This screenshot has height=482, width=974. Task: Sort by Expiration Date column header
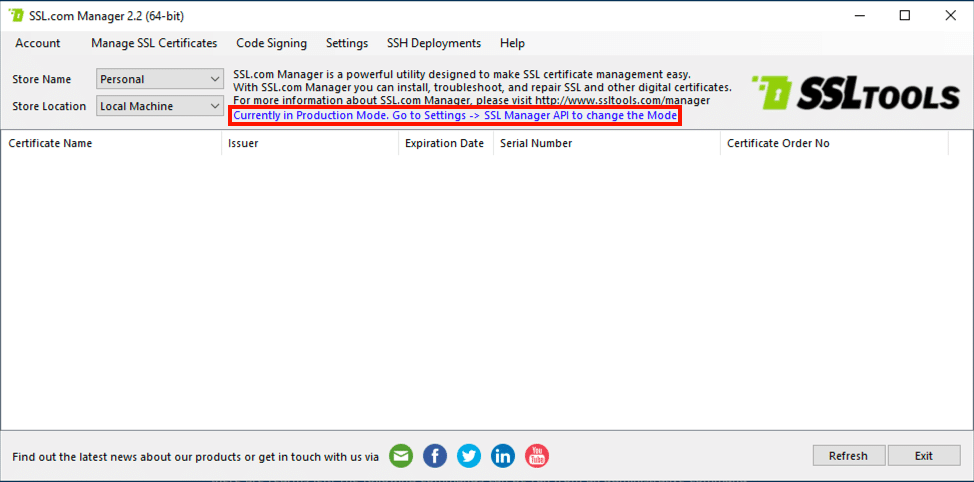[x=445, y=143]
